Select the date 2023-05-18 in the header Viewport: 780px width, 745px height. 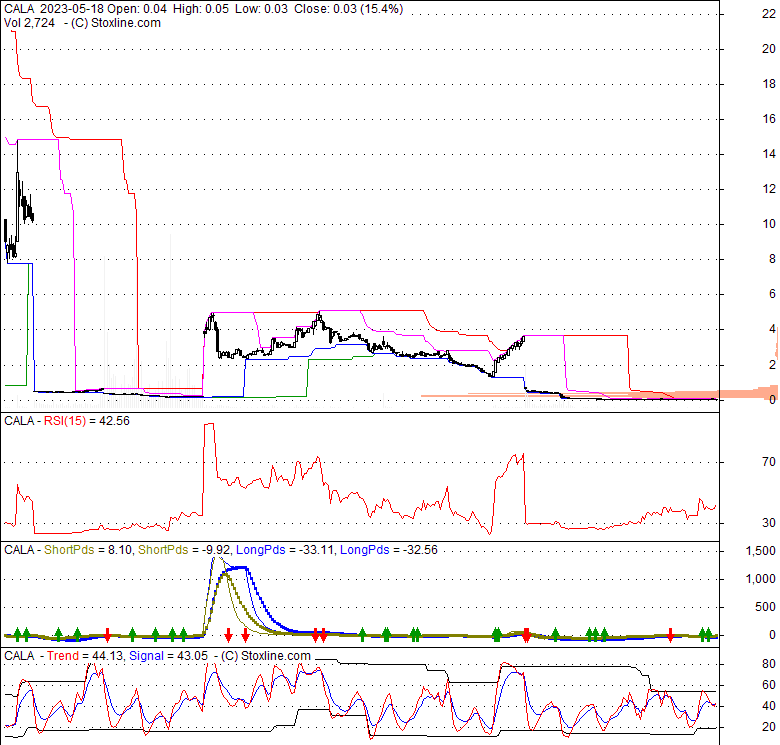tap(72, 9)
